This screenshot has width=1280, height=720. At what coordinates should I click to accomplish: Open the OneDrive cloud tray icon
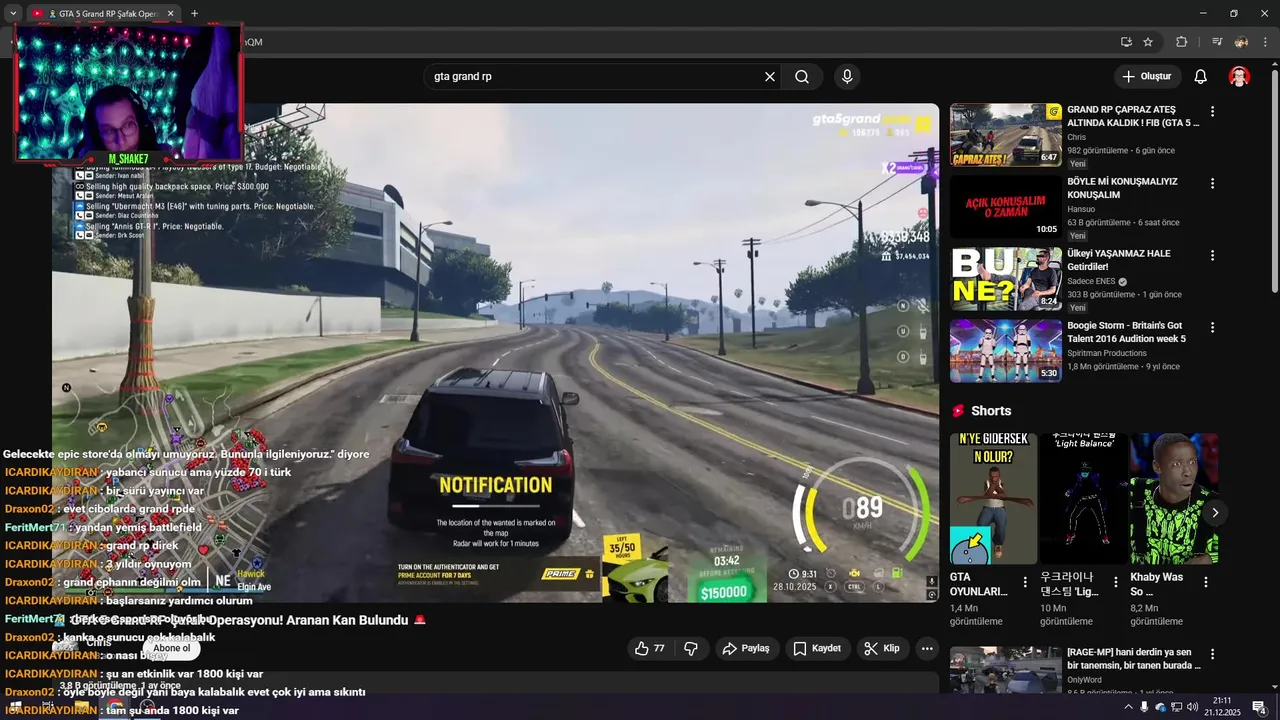pos(1160,707)
